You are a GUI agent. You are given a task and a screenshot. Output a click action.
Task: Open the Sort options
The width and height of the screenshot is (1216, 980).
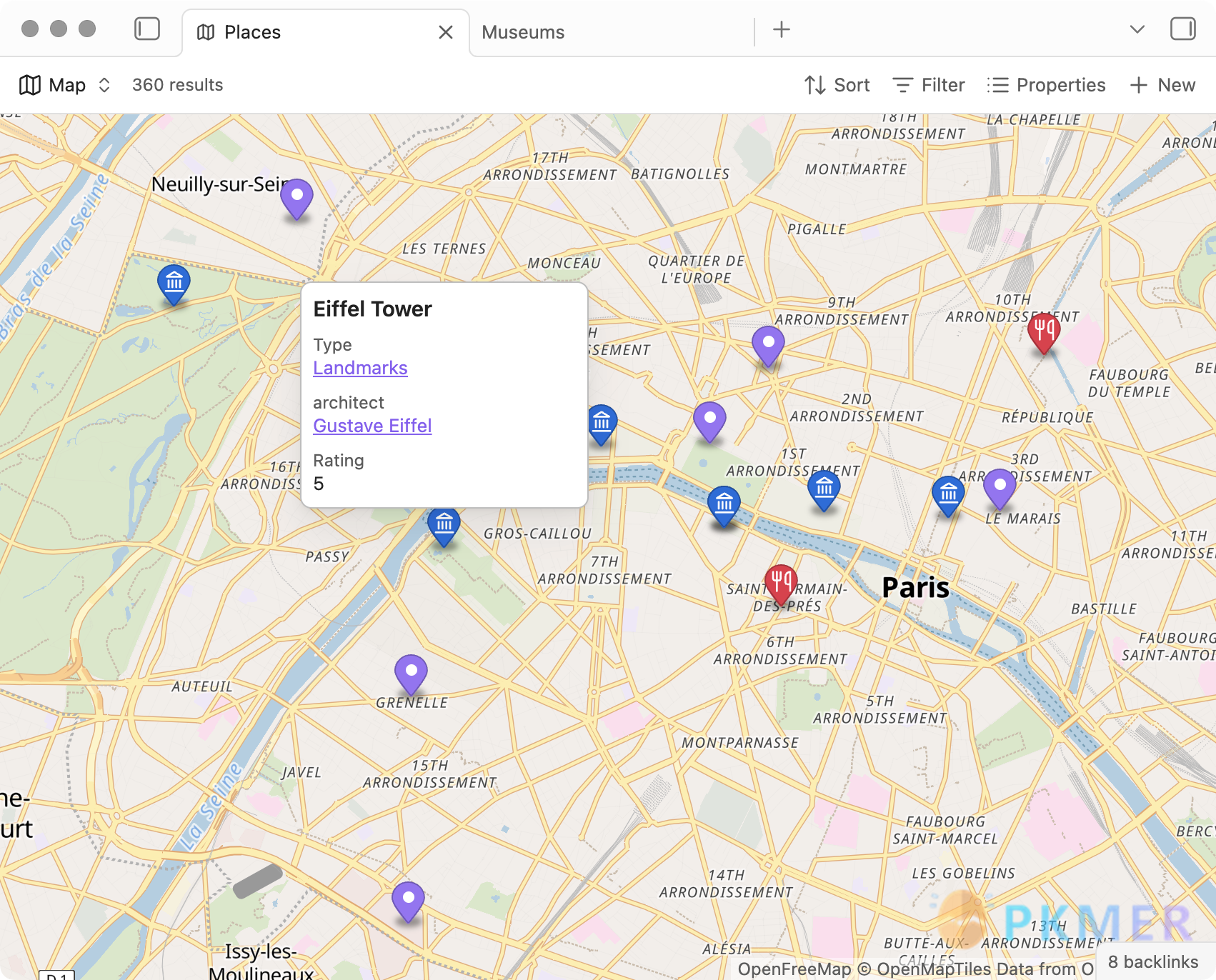click(x=837, y=85)
